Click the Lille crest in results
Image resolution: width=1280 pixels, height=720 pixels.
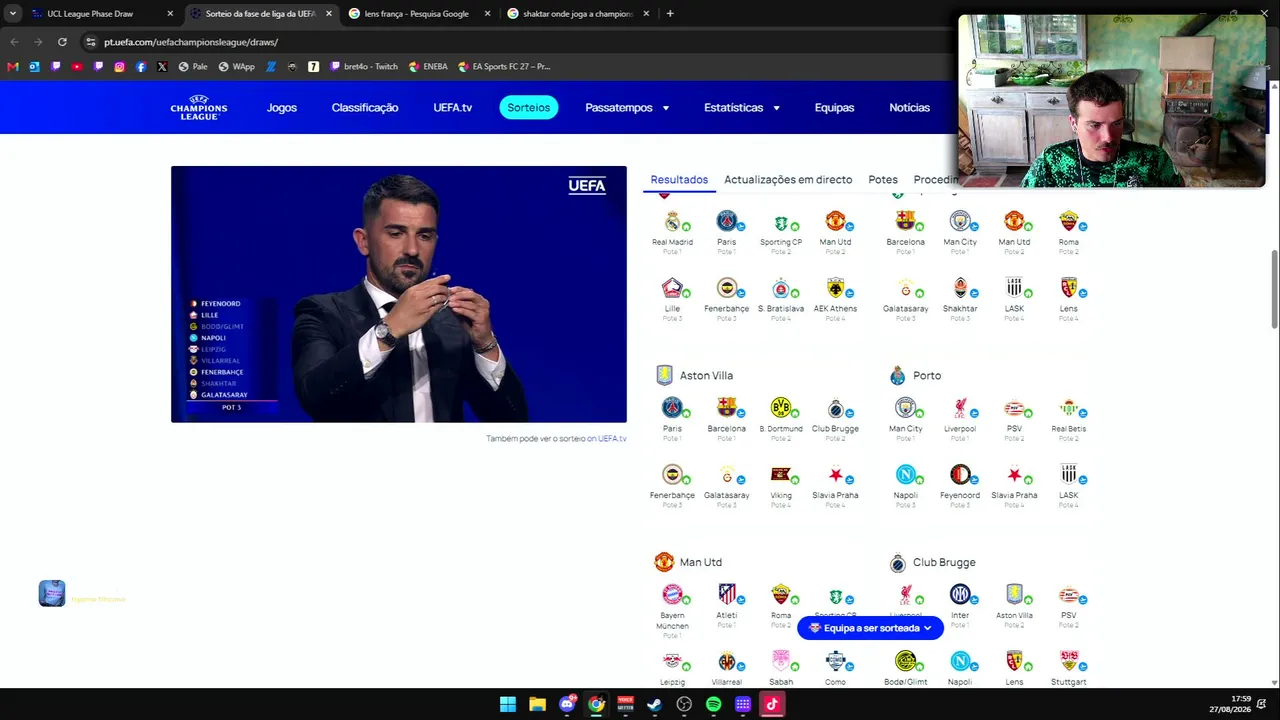tap(672, 288)
